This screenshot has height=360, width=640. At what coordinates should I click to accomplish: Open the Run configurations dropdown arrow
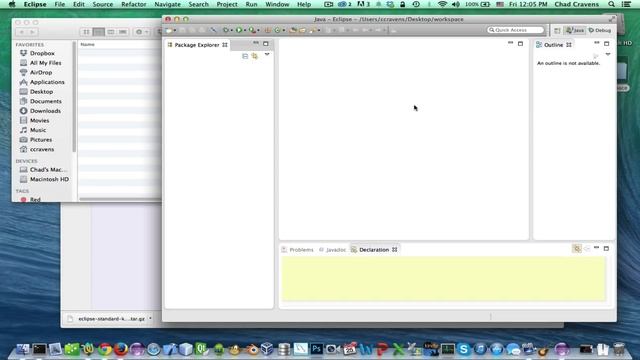pos(245,30)
